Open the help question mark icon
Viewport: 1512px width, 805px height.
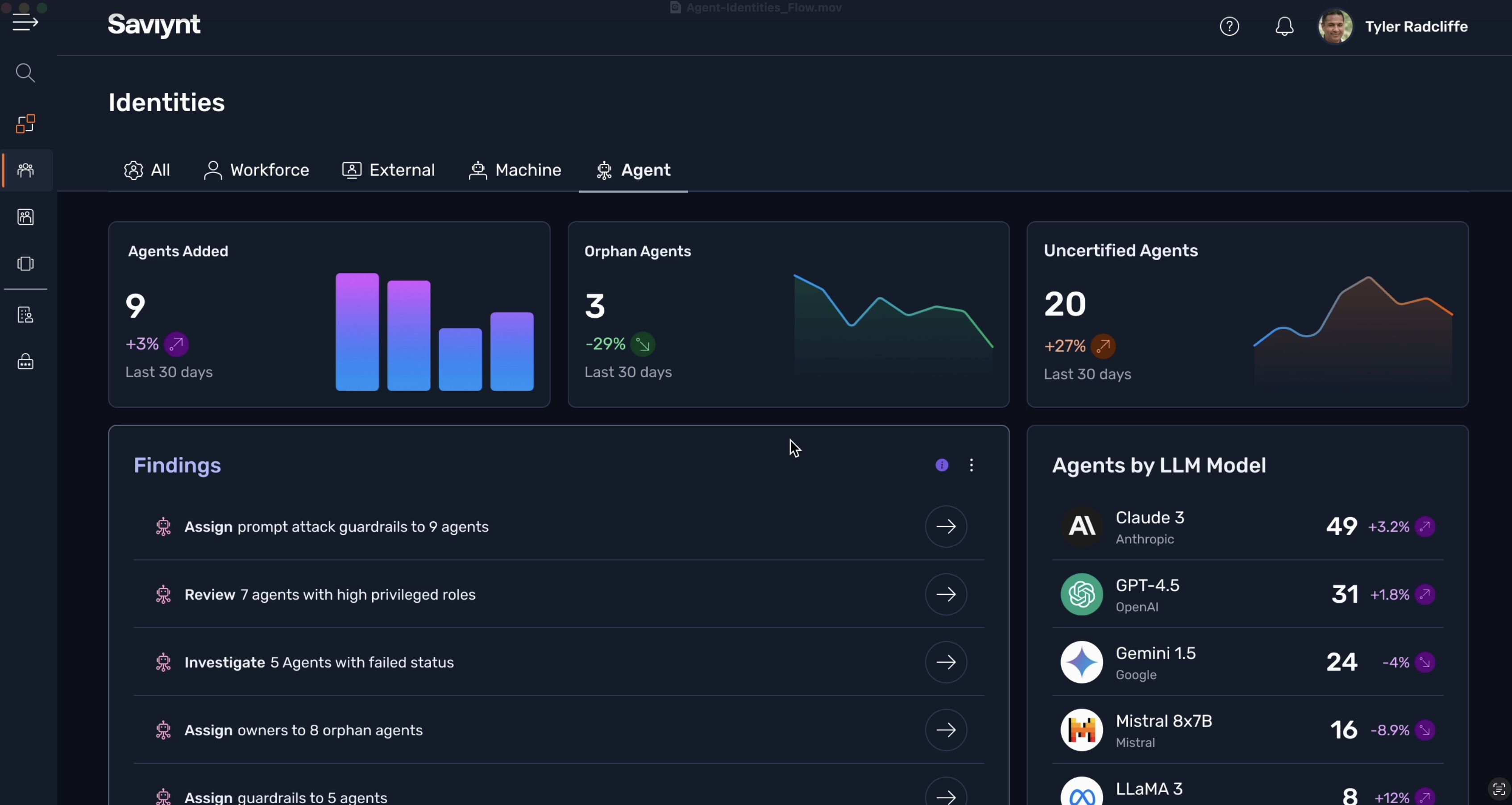(1229, 26)
